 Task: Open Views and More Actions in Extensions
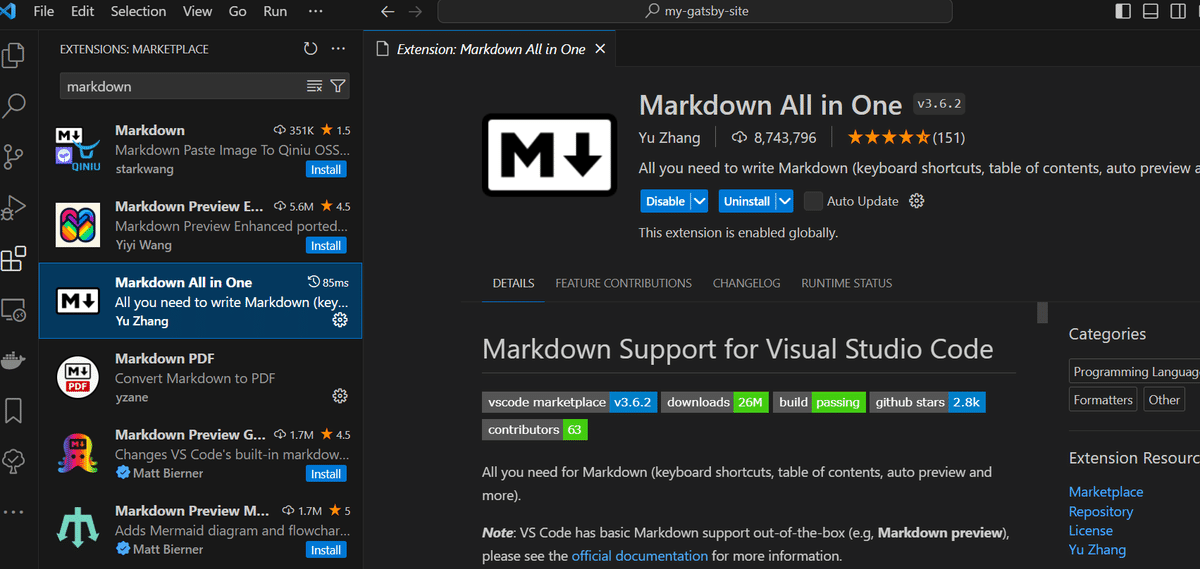tap(338, 49)
